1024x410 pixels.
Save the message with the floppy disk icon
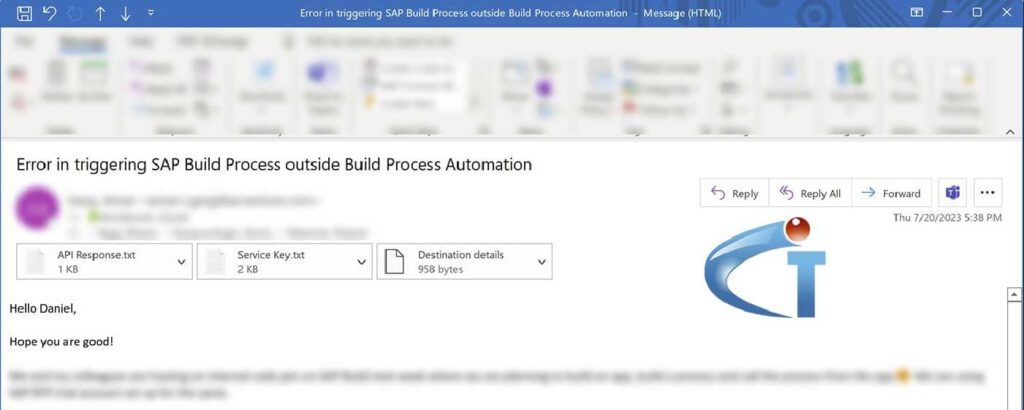(x=24, y=13)
